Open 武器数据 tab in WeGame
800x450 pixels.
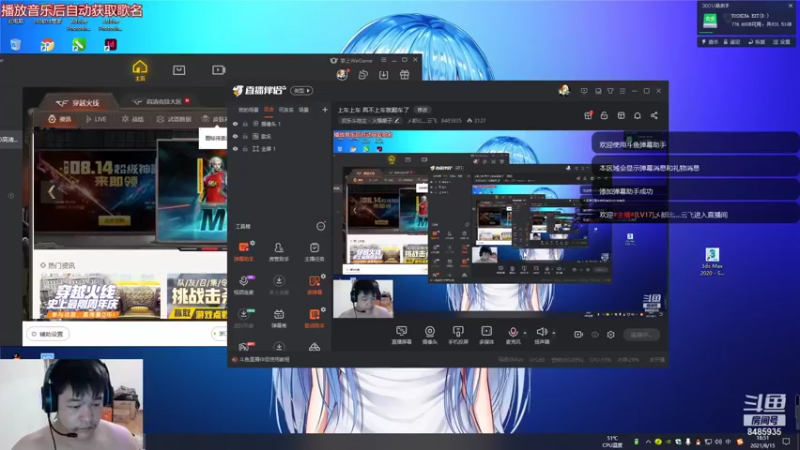pyautogui.click(x=174, y=119)
